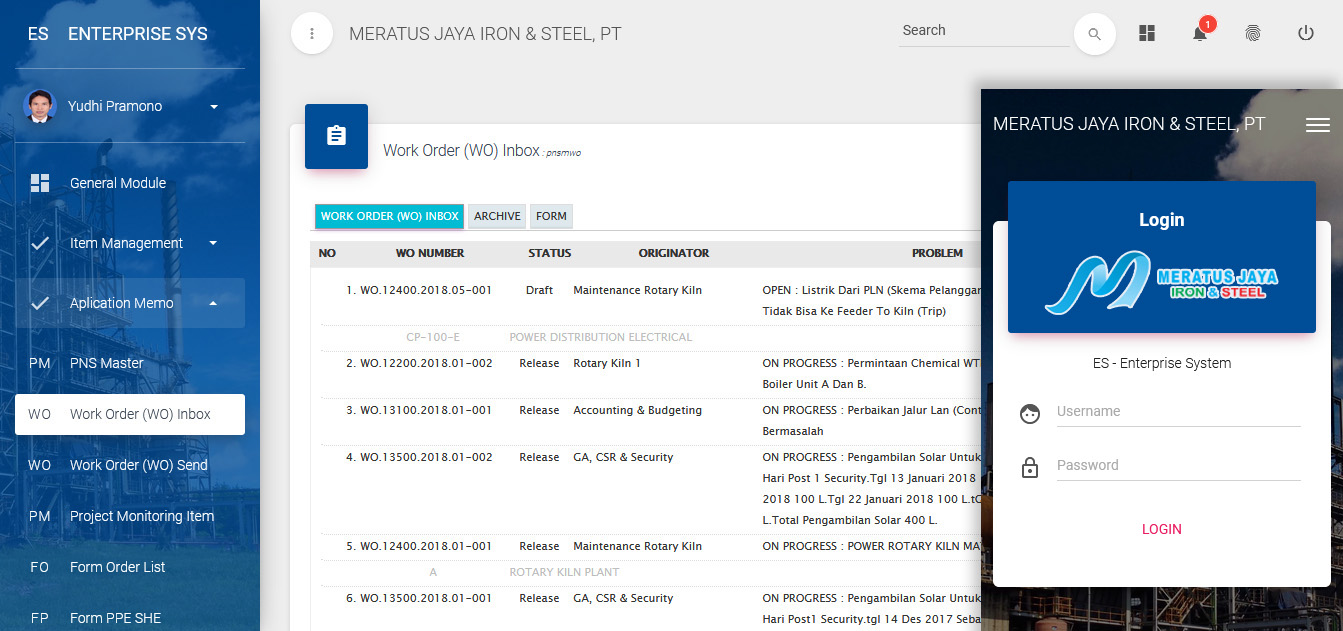The width and height of the screenshot is (1343, 631).
Task: Open the notifications bell icon
Action: click(x=1199, y=32)
